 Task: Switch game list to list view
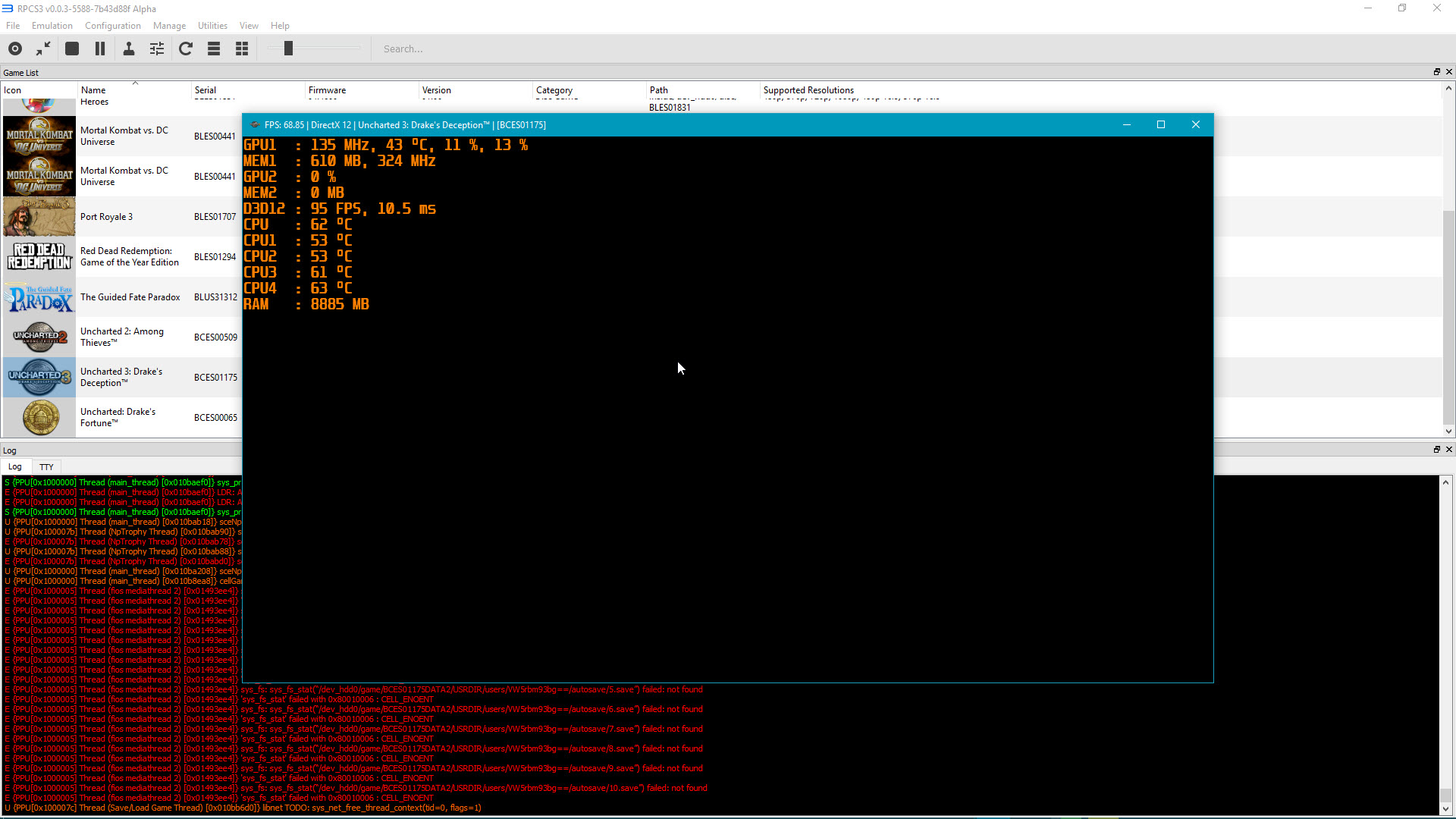214,49
